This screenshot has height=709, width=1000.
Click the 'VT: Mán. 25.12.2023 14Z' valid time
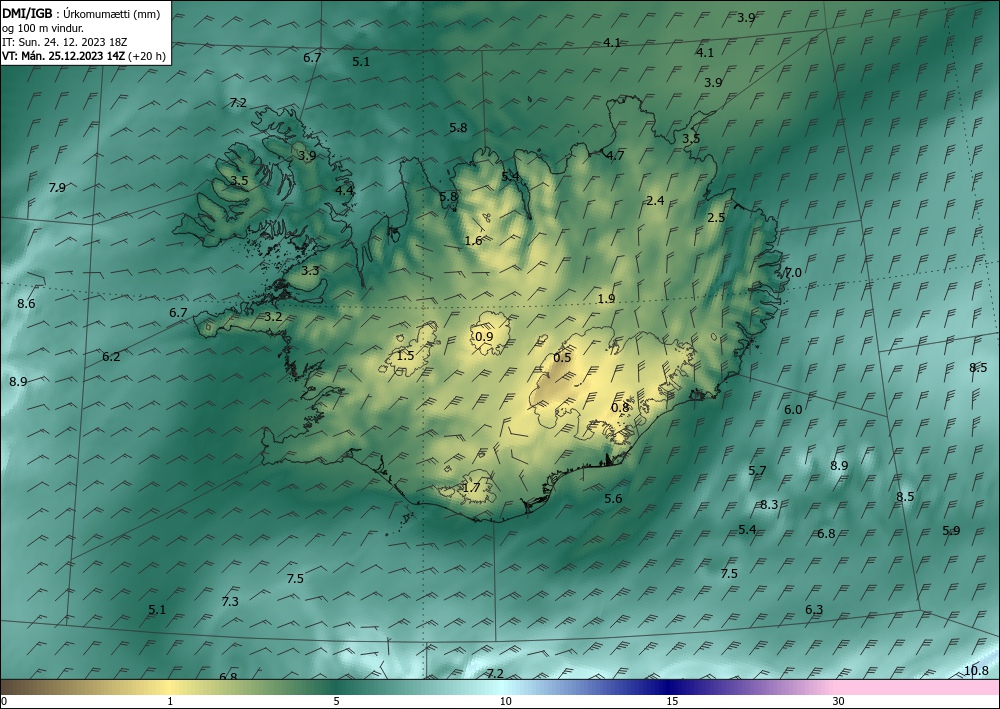click(x=64, y=56)
